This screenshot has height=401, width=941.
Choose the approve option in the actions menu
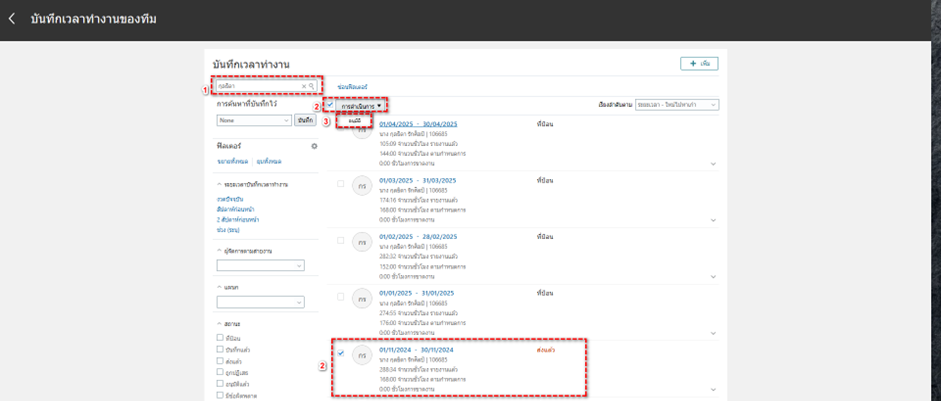(354, 120)
